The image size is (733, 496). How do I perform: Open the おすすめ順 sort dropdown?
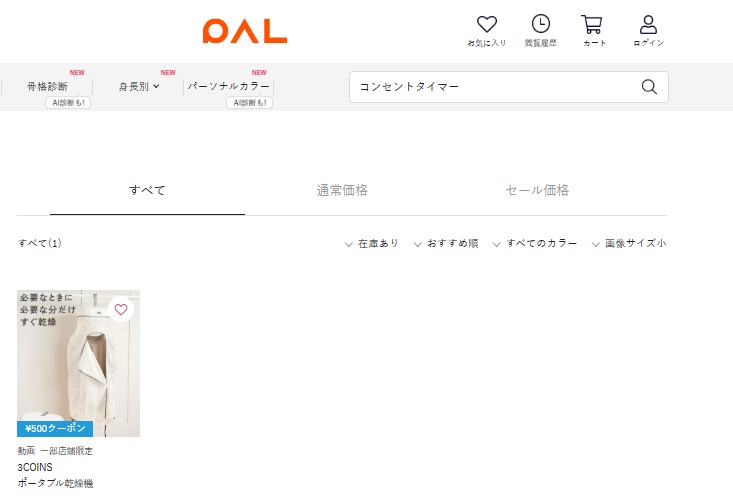[446, 244]
